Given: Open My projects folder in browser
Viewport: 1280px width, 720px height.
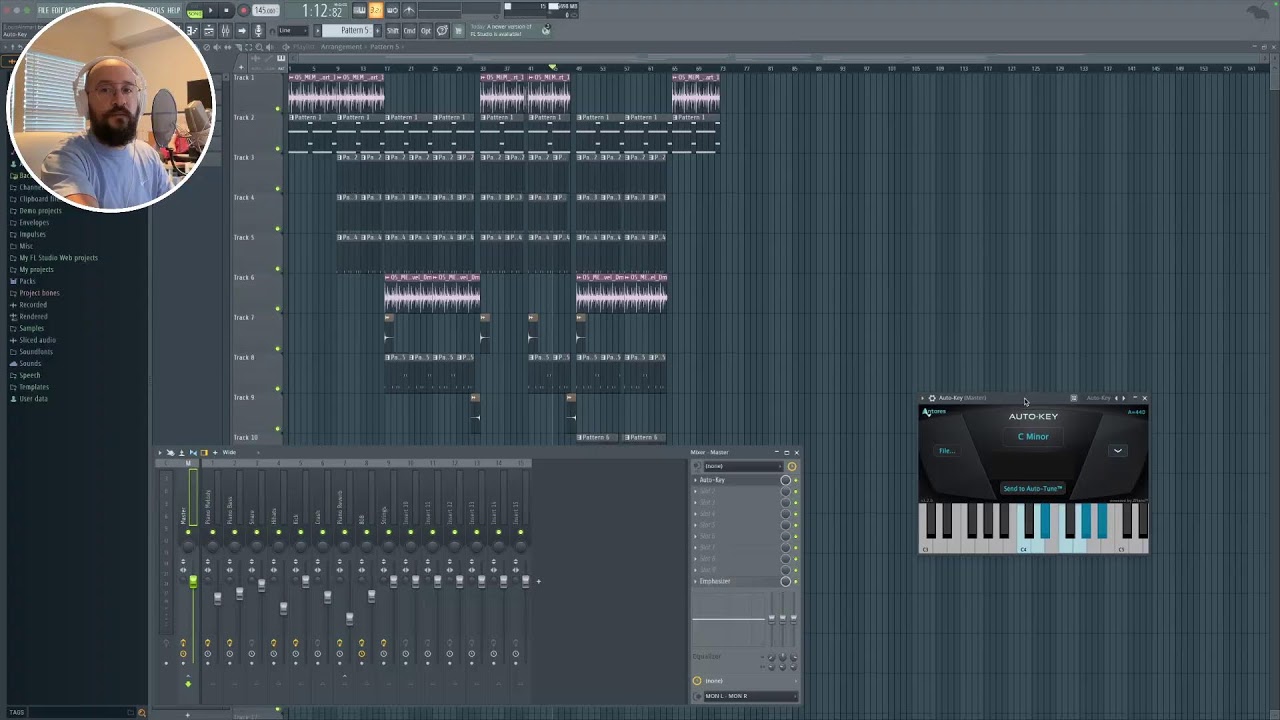Looking at the screenshot, I should point(36,269).
